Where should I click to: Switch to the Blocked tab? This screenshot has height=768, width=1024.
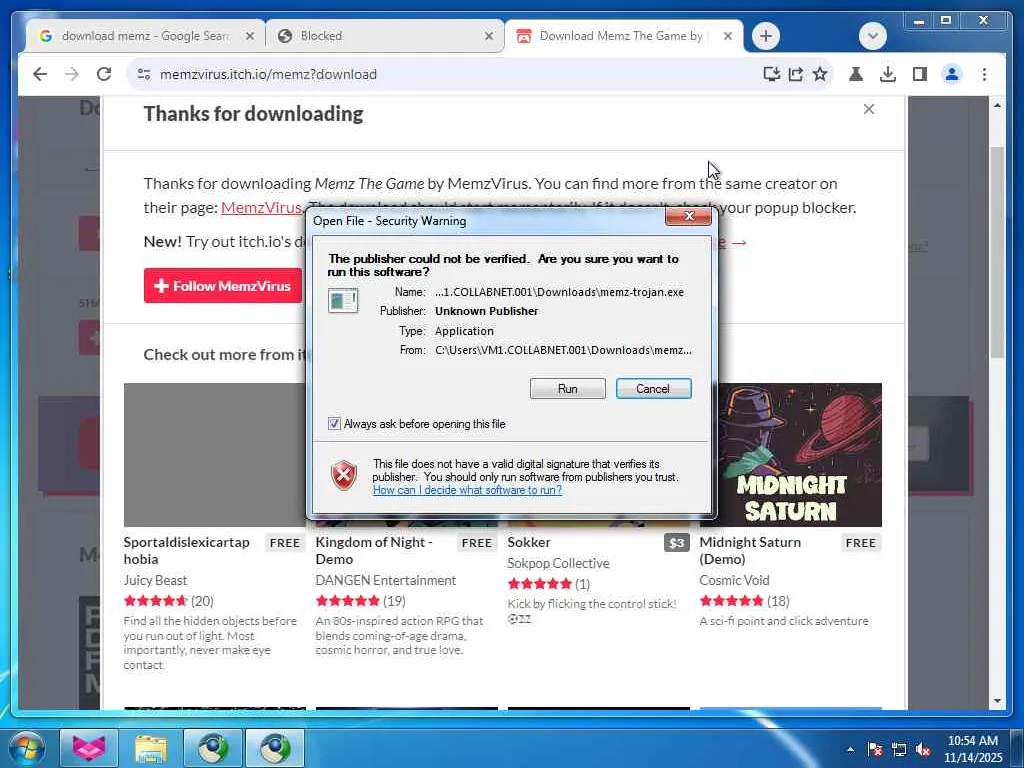click(x=385, y=36)
